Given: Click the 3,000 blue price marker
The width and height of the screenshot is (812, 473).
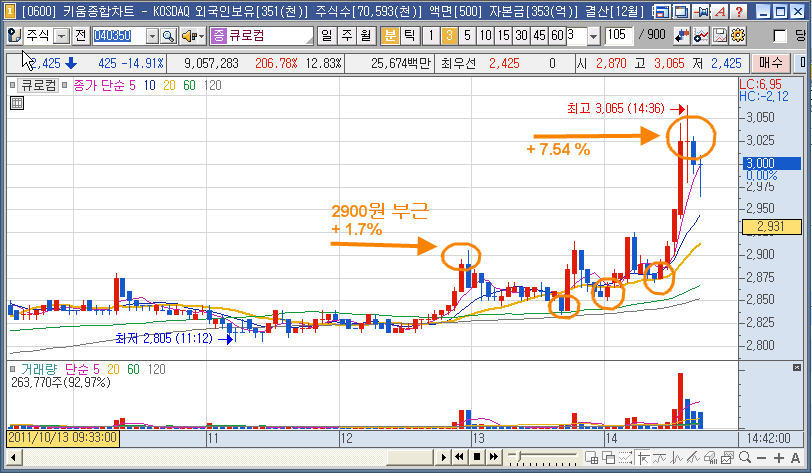Looking at the screenshot, I should click(x=772, y=163).
